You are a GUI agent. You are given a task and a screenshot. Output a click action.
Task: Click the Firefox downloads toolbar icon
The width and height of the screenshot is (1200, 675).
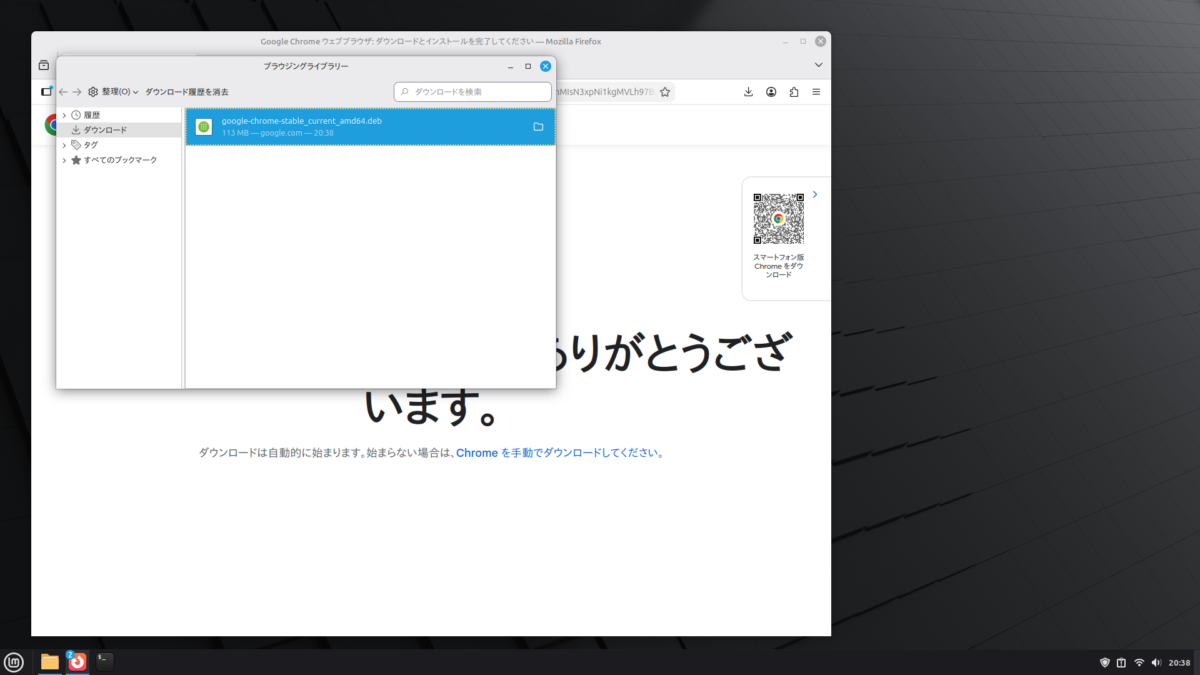pyautogui.click(x=748, y=92)
